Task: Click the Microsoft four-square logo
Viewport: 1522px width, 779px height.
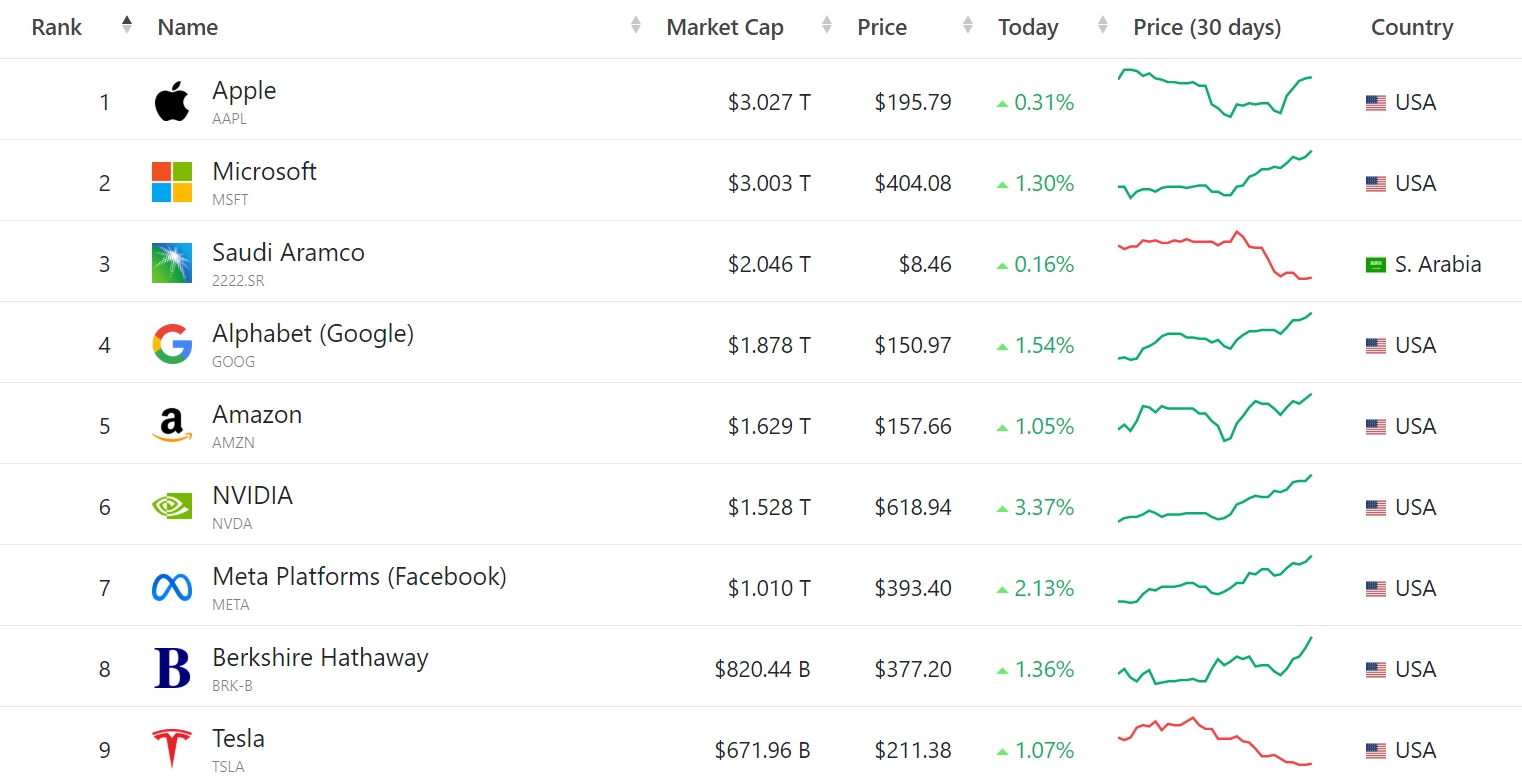Action: (172, 182)
